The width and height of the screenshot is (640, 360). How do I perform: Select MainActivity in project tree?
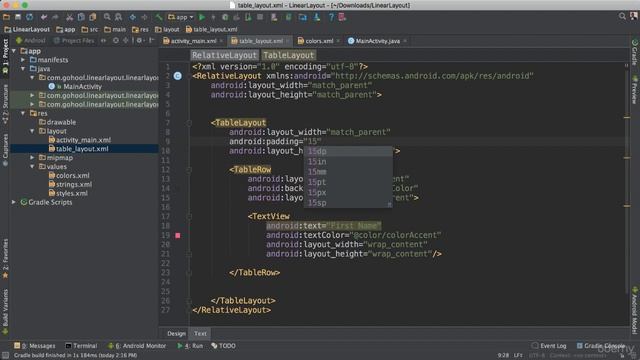tap(82, 87)
